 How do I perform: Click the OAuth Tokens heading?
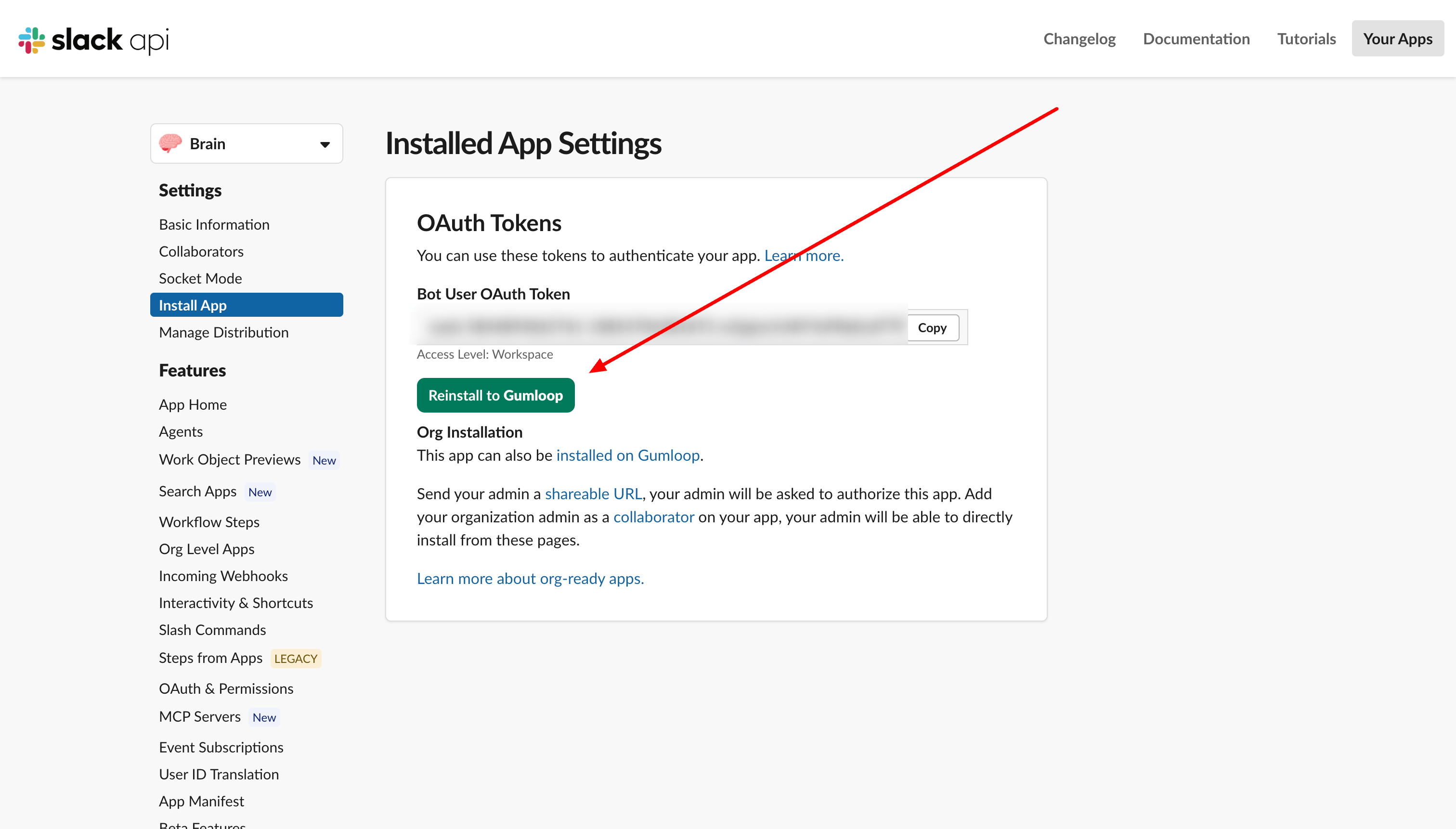(x=489, y=222)
